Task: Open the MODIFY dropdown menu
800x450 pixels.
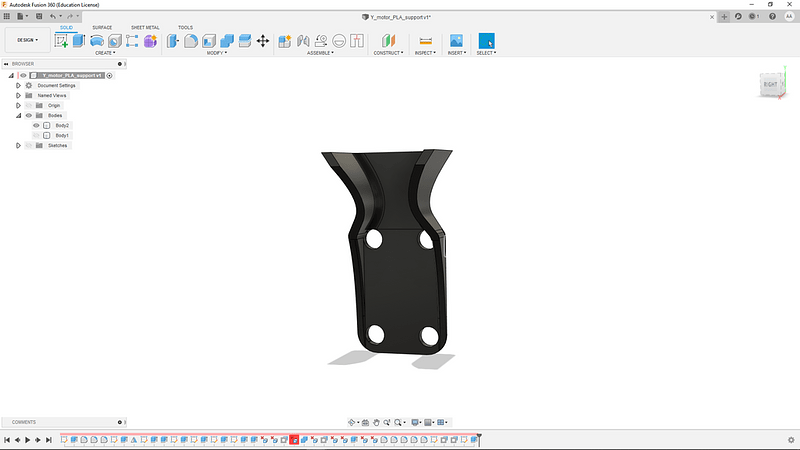Action: 217,53
